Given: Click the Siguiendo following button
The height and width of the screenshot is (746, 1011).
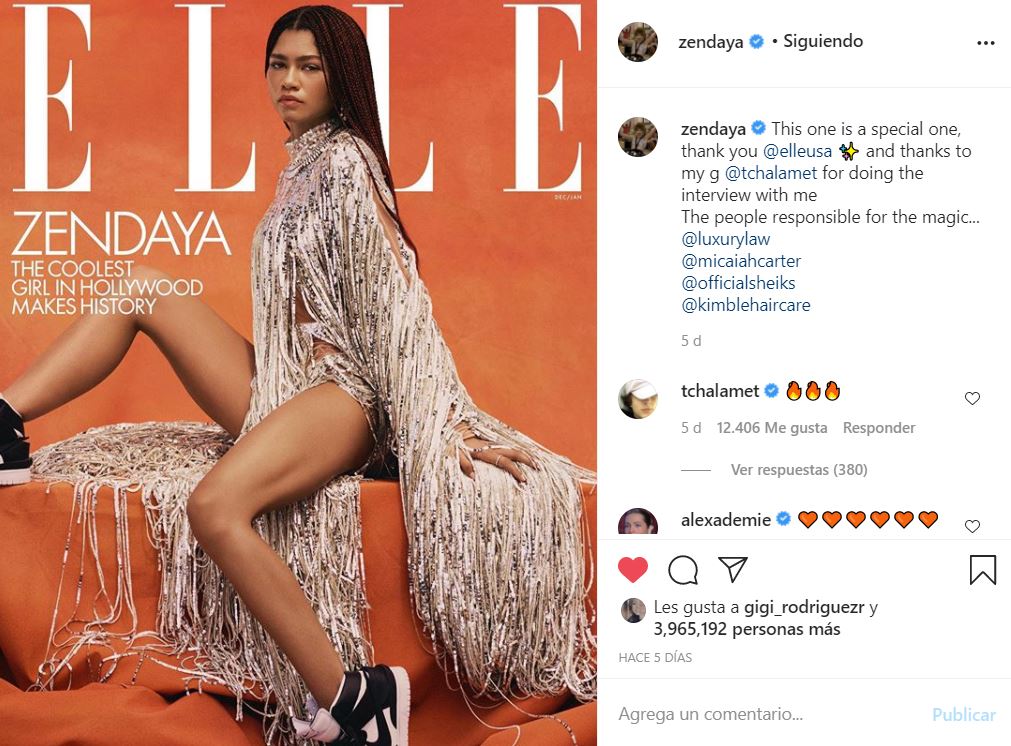Looking at the screenshot, I should tap(823, 41).
